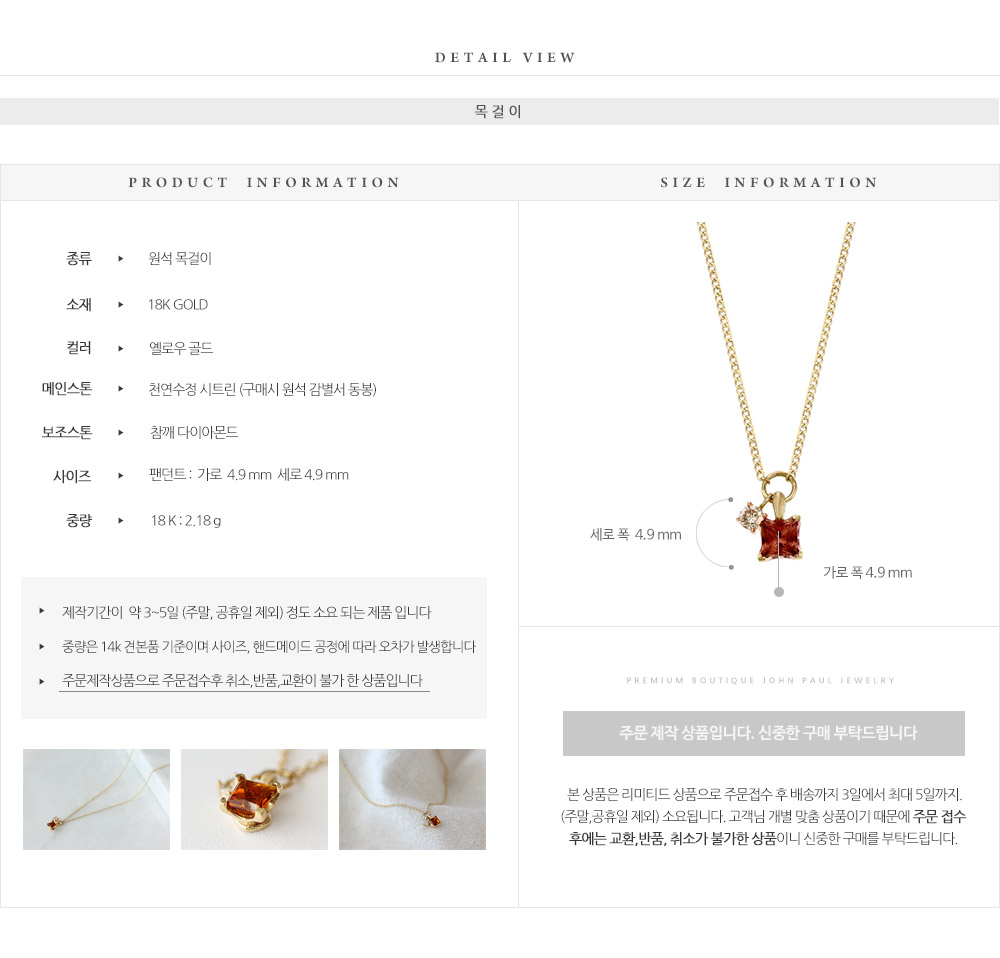Click the small diamond accent on pendant
Viewport: 1000px width, 958px height.
tap(750, 517)
